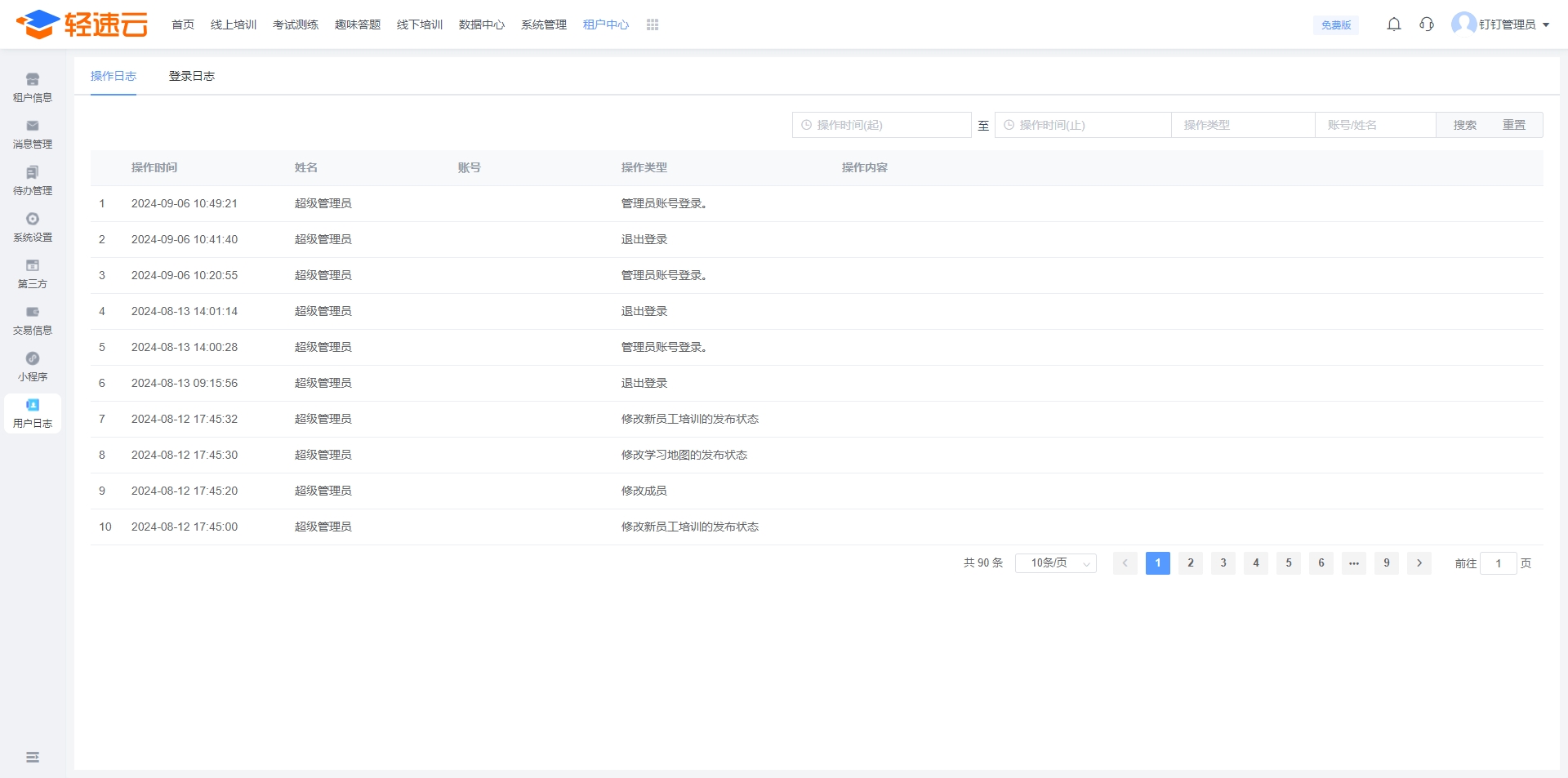Expand the 10条/页 page size dropdown
The image size is (1568, 778).
pos(1055,563)
